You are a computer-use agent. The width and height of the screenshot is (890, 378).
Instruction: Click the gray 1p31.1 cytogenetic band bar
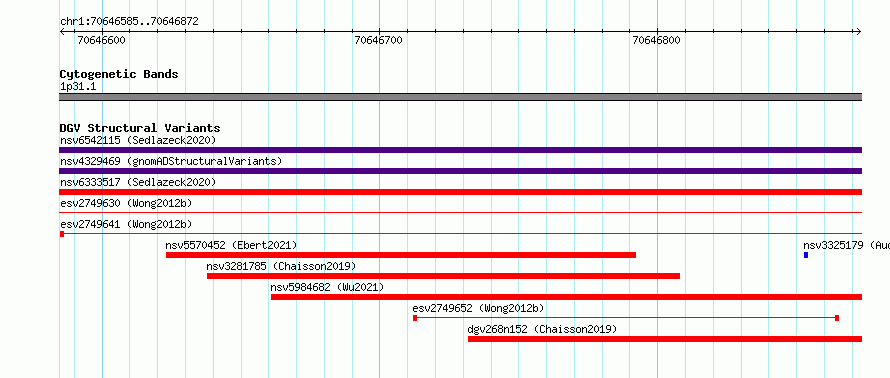click(460, 97)
